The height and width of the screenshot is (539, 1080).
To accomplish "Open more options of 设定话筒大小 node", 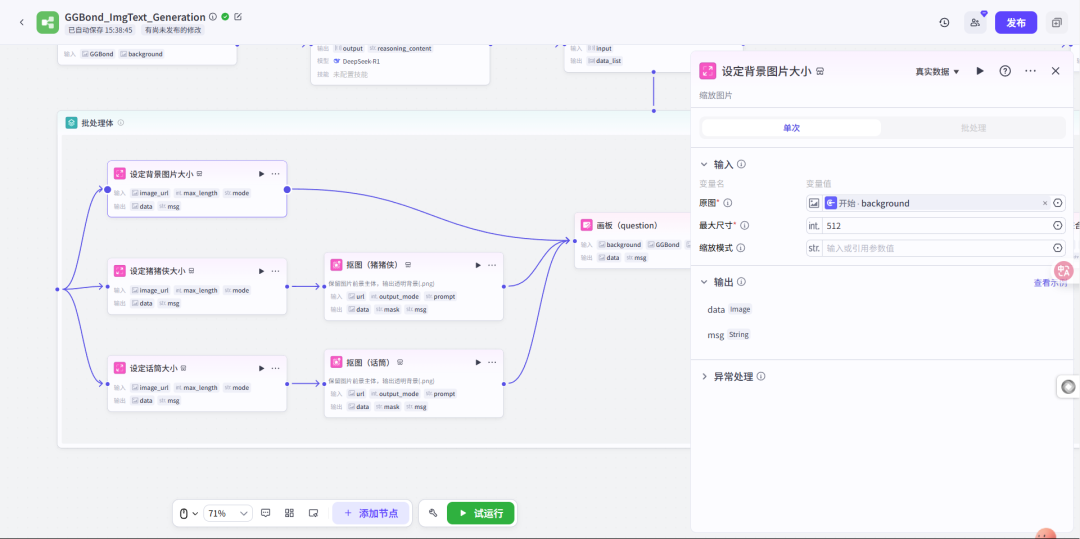I will coord(276,368).
